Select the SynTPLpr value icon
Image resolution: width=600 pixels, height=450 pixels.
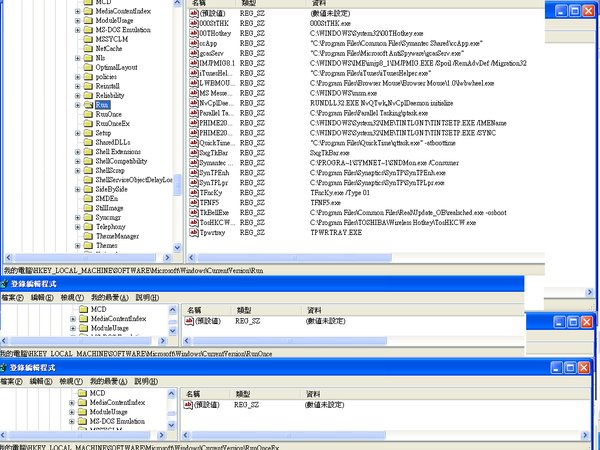point(194,183)
